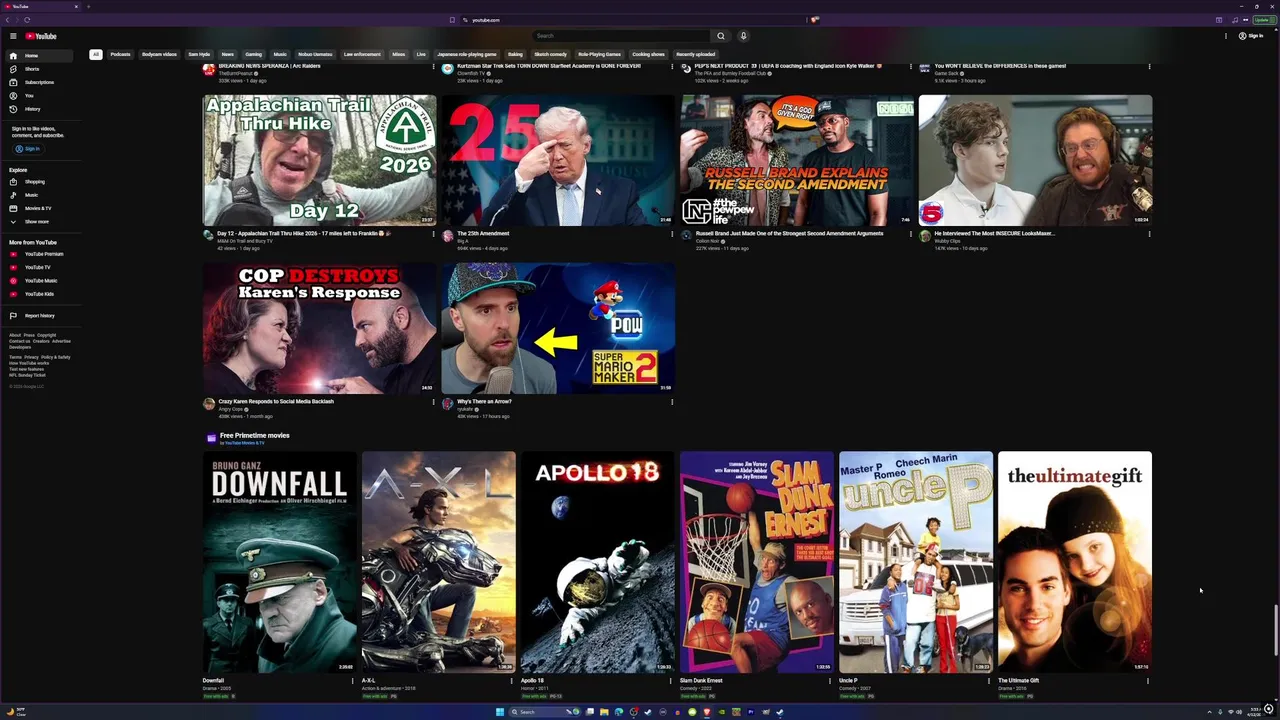The width and height of the screenshot is (1280, 720).
Task: Open the YouTube hamburger guide menu
Action: point(13,36)
